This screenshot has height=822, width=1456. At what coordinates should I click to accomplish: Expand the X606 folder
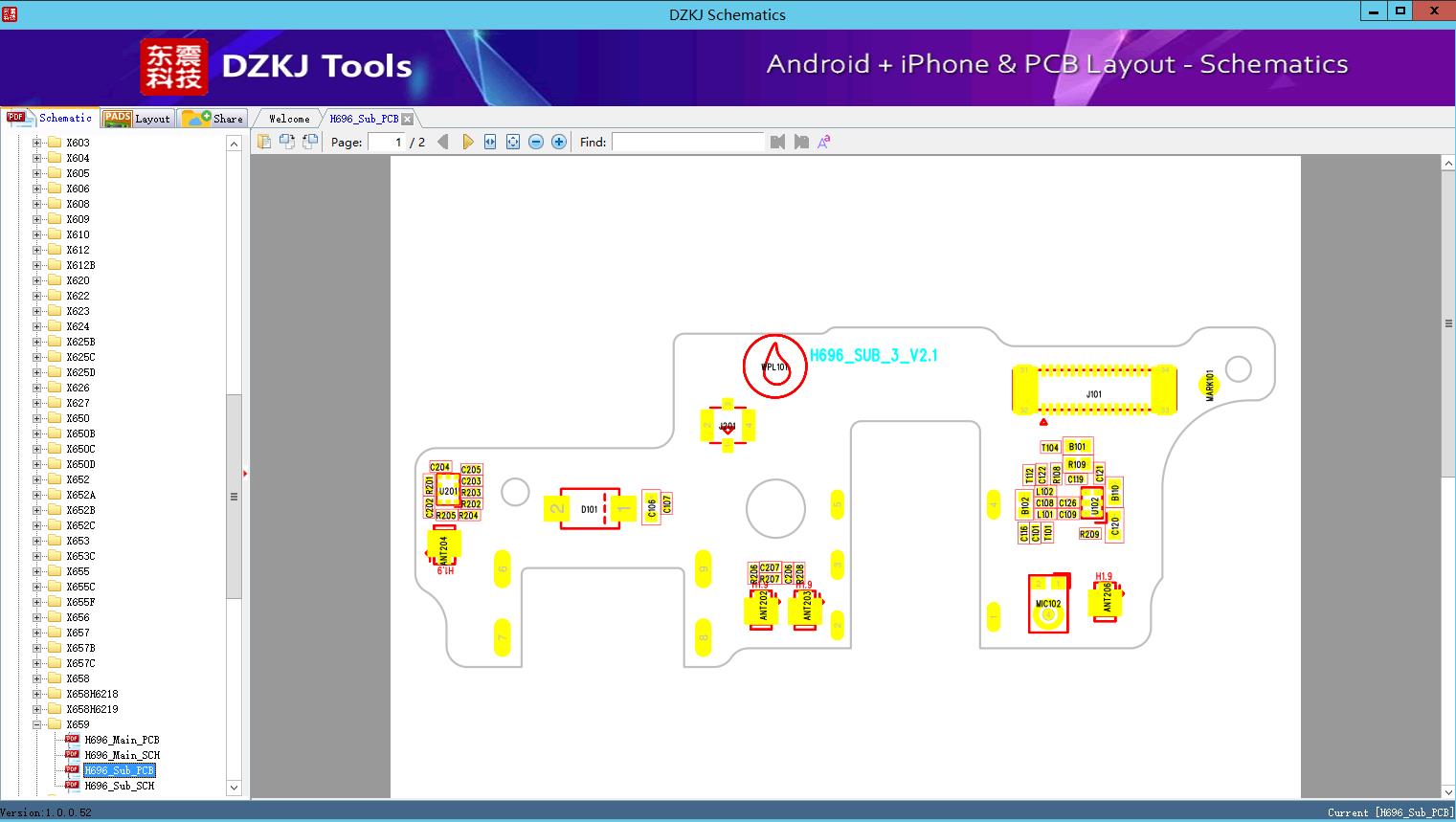tap(37, 189)
